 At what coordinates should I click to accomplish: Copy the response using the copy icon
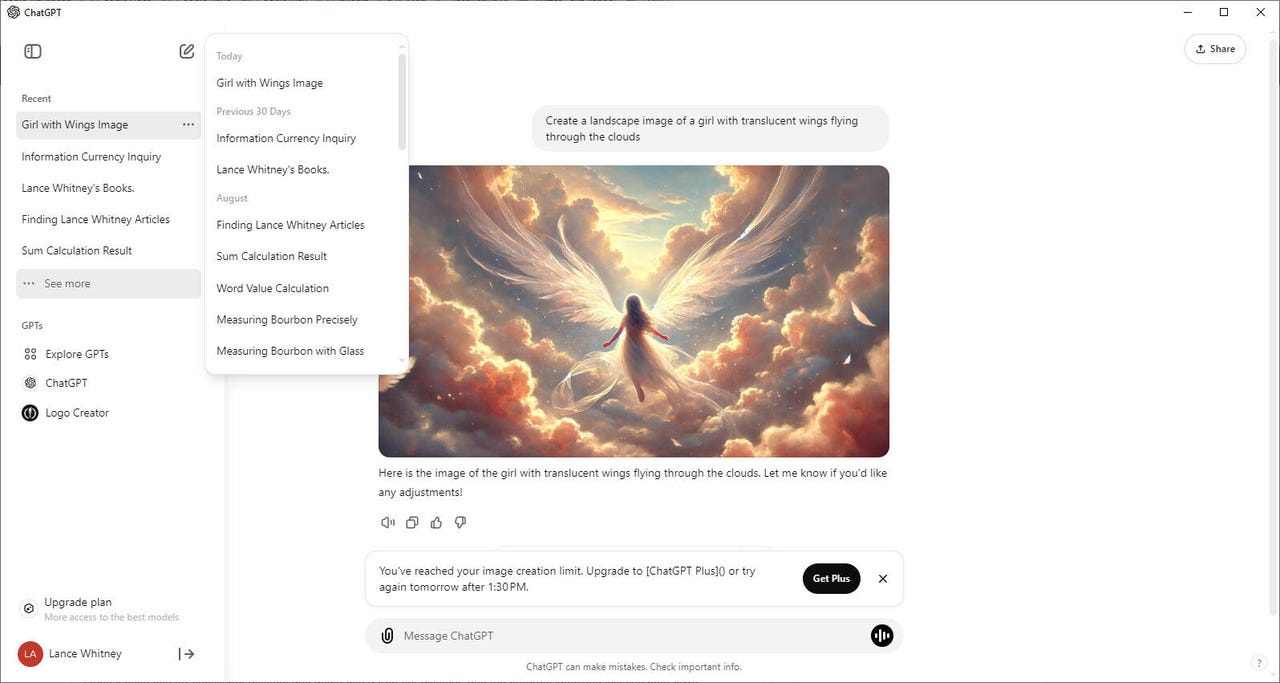412,522
